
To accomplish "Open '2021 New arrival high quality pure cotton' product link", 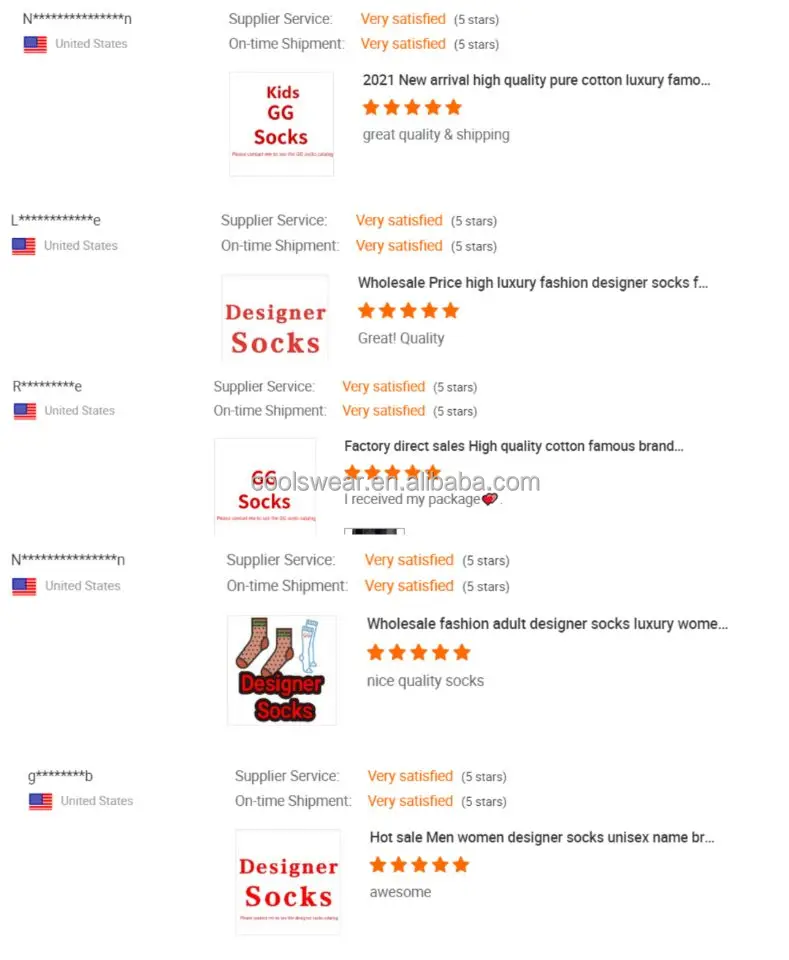I will (536, 80).
